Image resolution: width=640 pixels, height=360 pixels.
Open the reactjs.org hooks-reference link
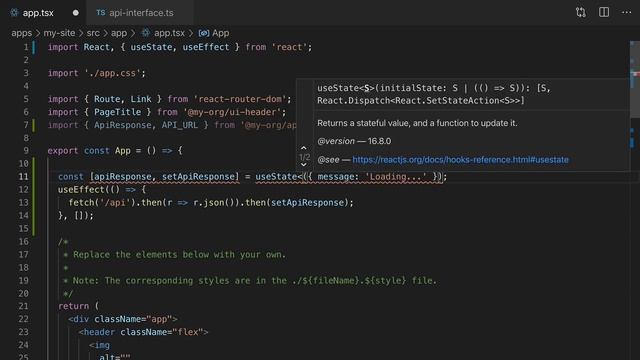(460, 160)
